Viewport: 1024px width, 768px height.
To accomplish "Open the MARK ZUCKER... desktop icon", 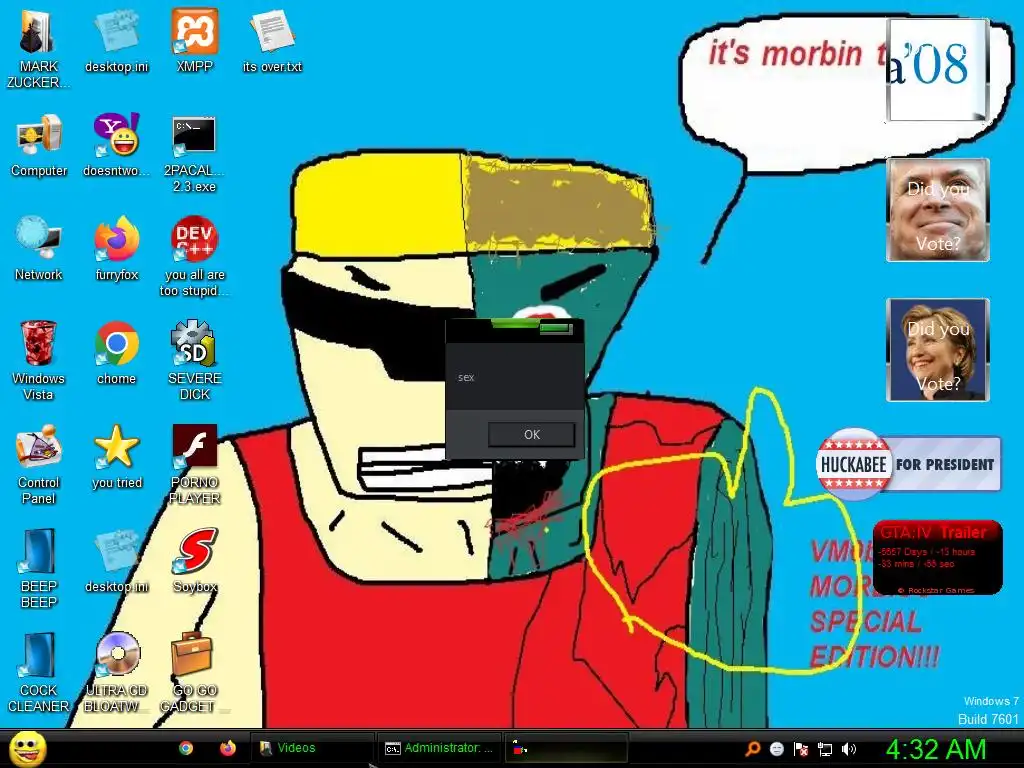I will pyautogui.click(x=38, y=49).
